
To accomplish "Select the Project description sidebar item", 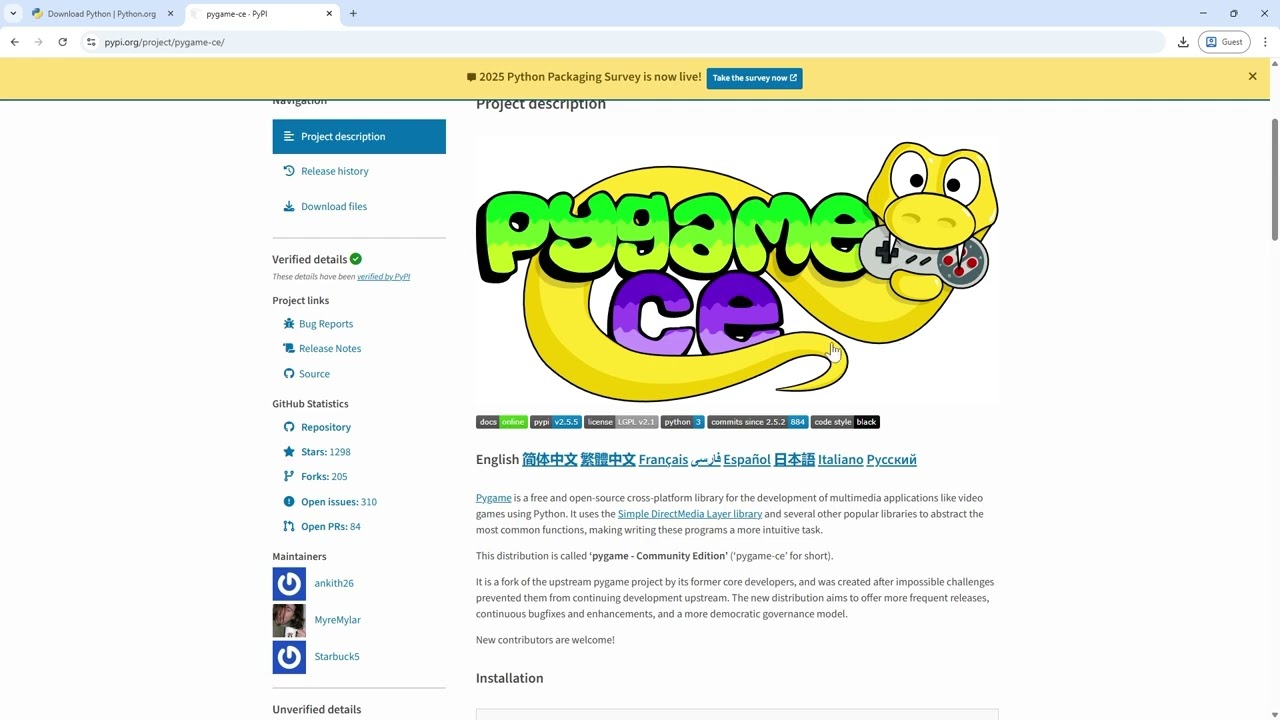I will point(359,137).
